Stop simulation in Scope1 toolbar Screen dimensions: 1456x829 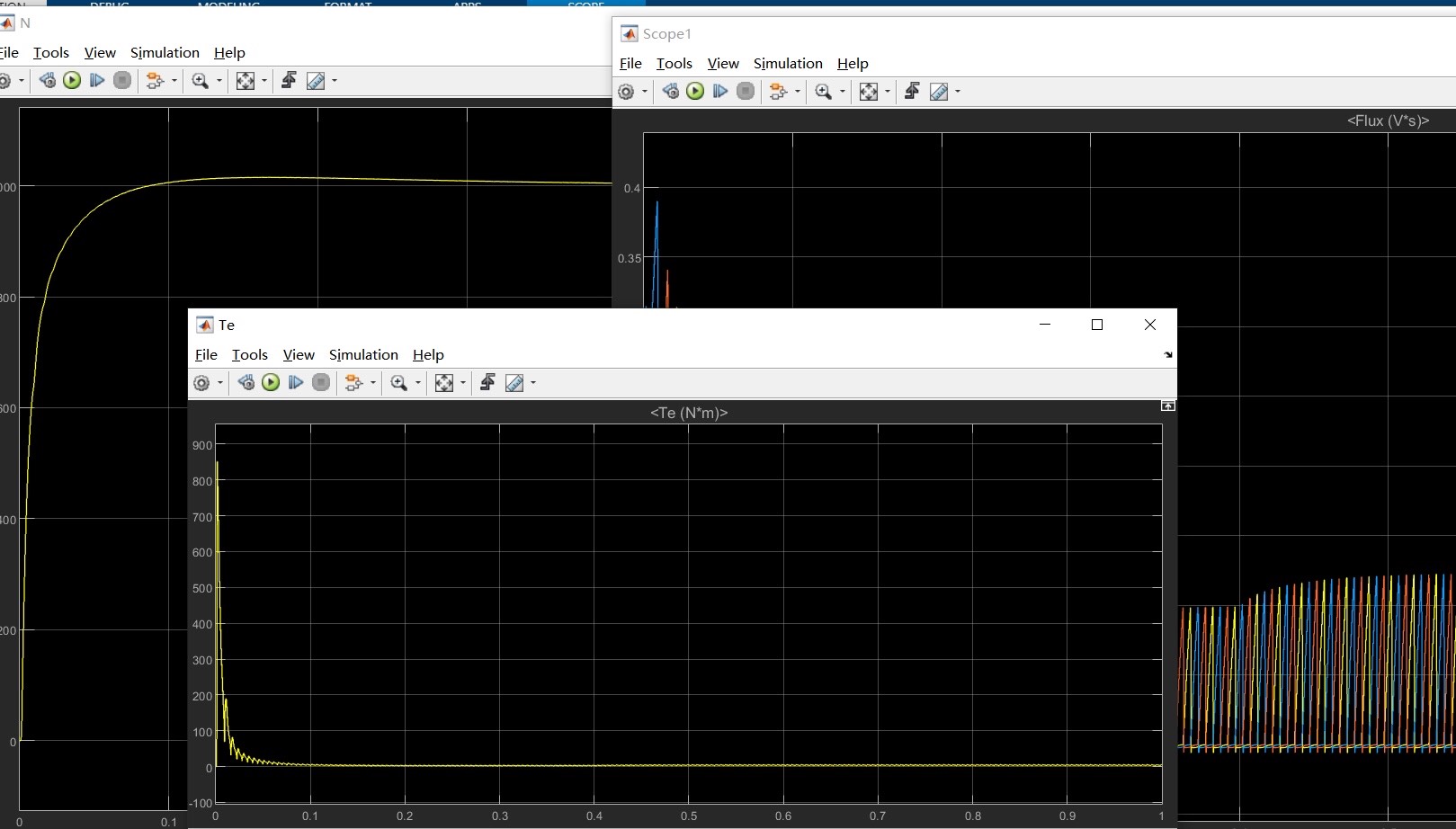[x=746, y=92]
